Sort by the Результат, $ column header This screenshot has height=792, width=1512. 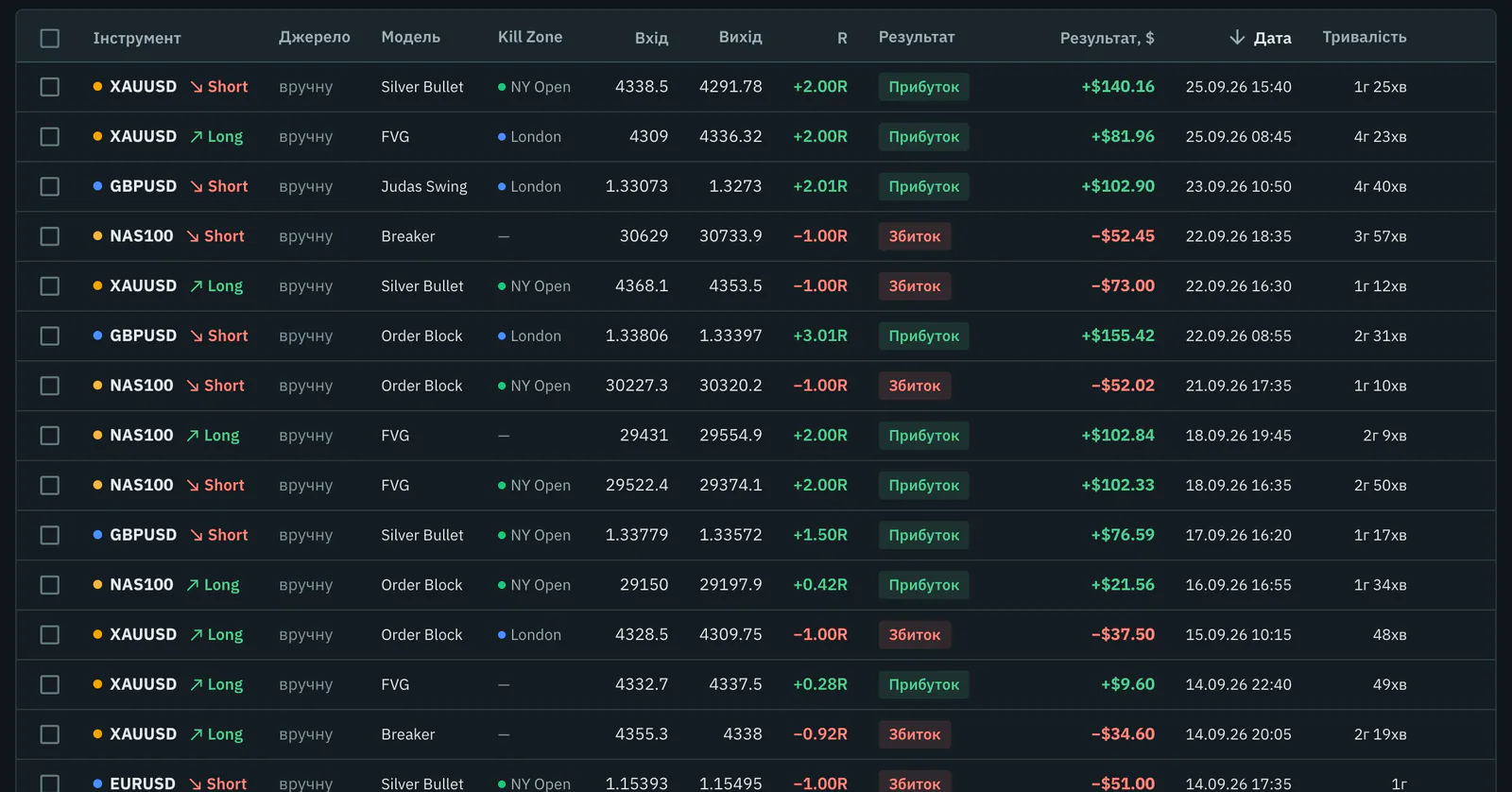1107,38
